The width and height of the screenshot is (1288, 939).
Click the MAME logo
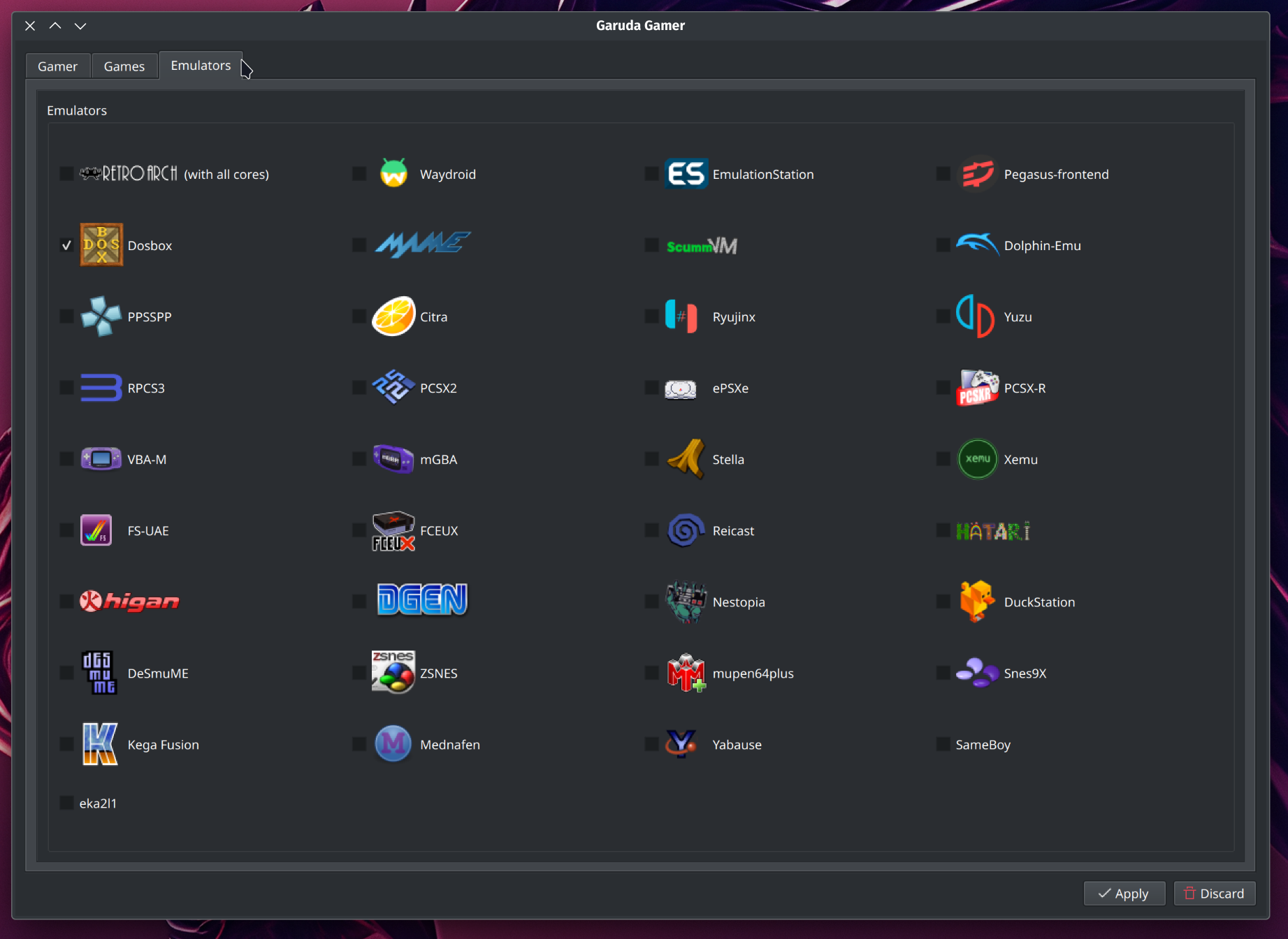point(422,245)
